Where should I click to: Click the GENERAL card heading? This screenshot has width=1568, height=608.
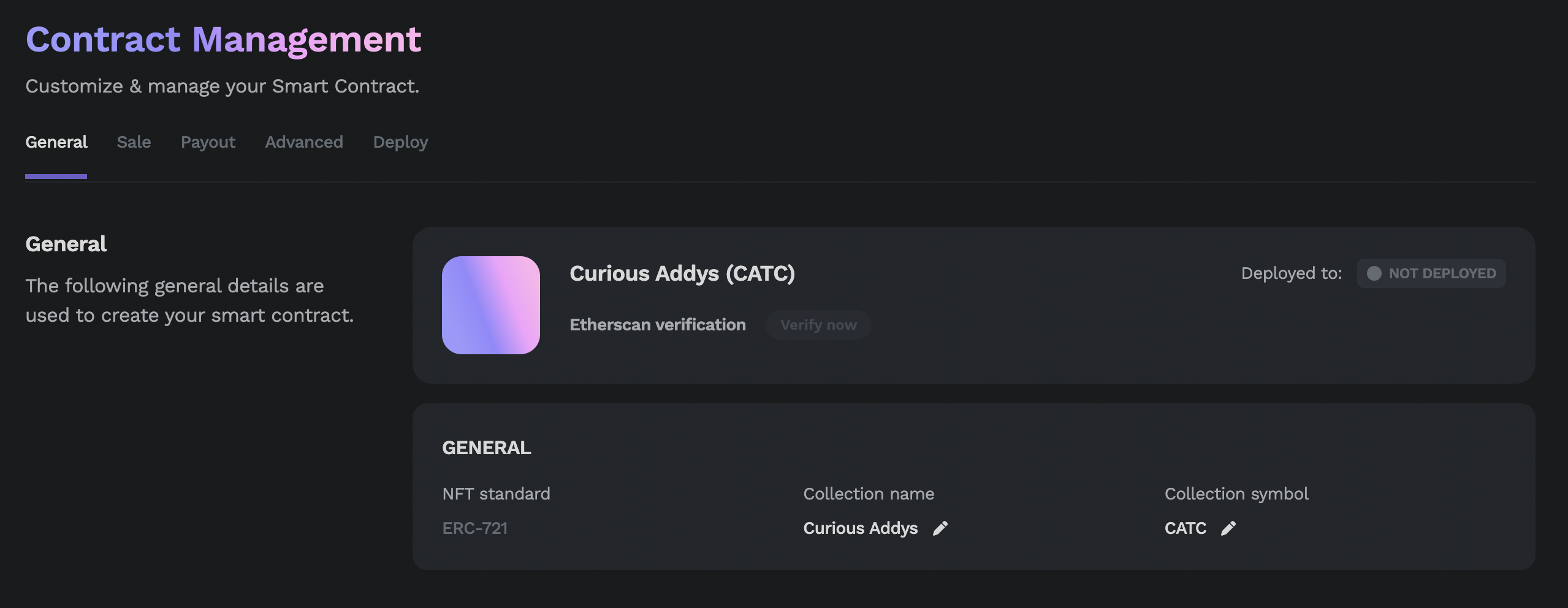pyautogui.click(x=487, y=448)
